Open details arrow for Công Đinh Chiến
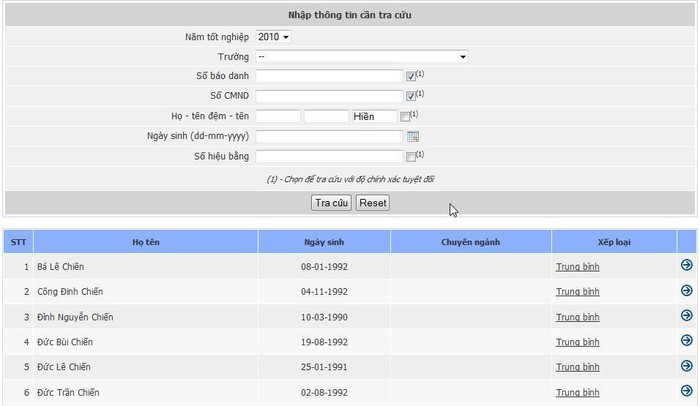The image size is (700, 406). click(x=687, y=290)
